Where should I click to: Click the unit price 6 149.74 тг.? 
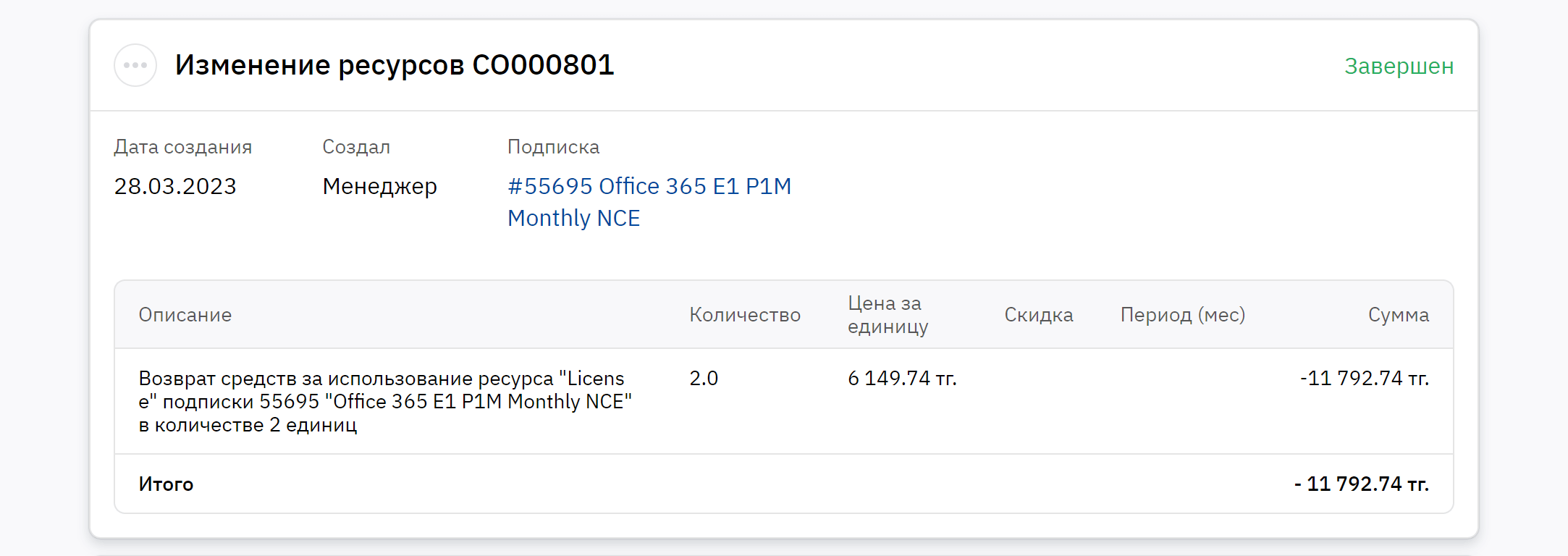[902, 378]
